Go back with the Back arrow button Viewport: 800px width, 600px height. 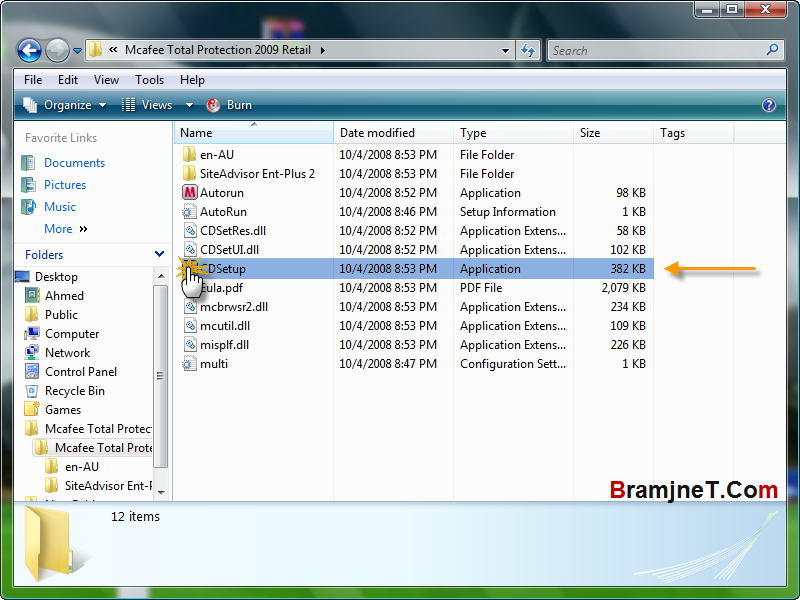(x=29, y=51)
